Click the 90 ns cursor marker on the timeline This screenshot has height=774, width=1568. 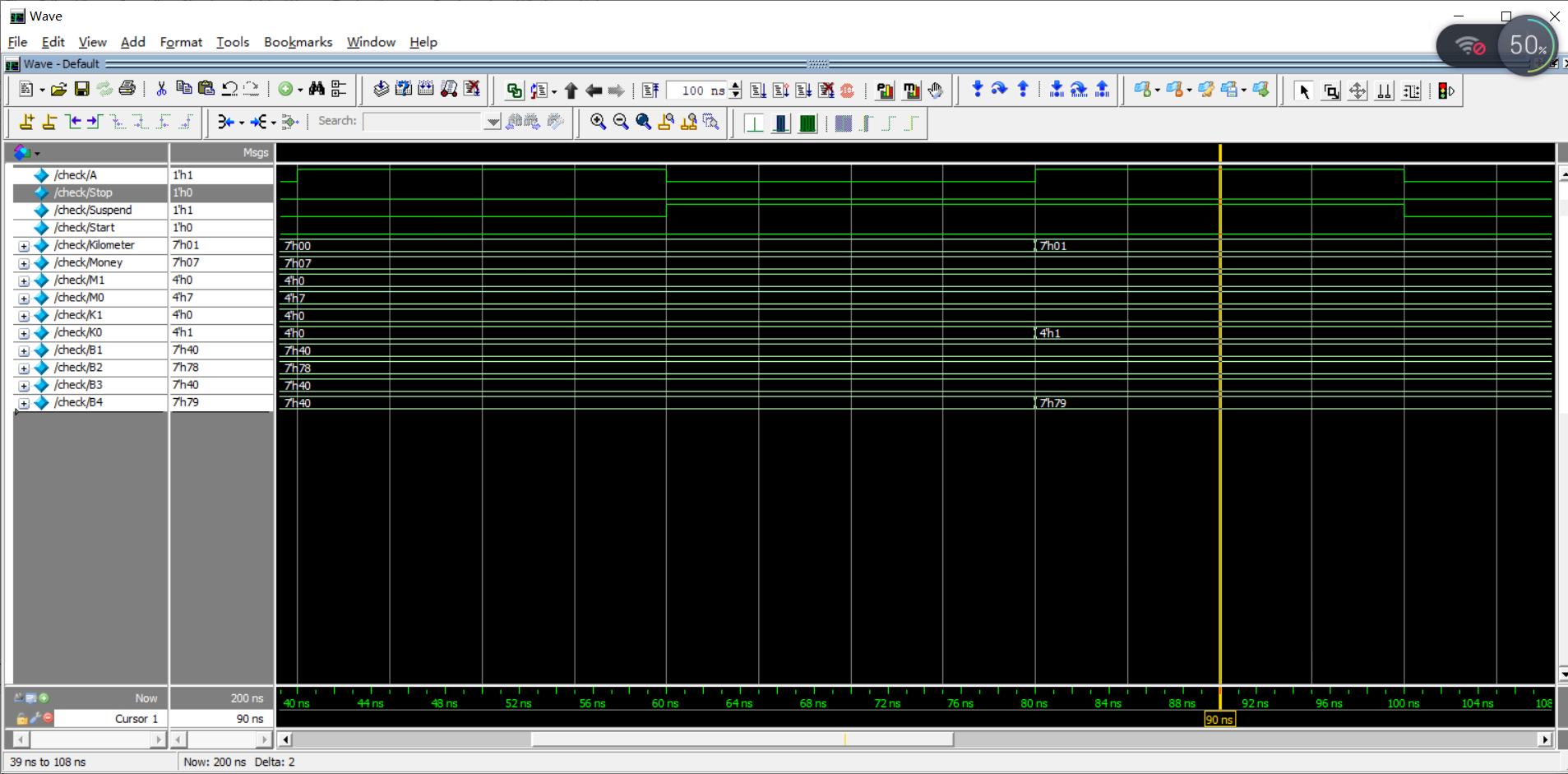[1219, 720]
